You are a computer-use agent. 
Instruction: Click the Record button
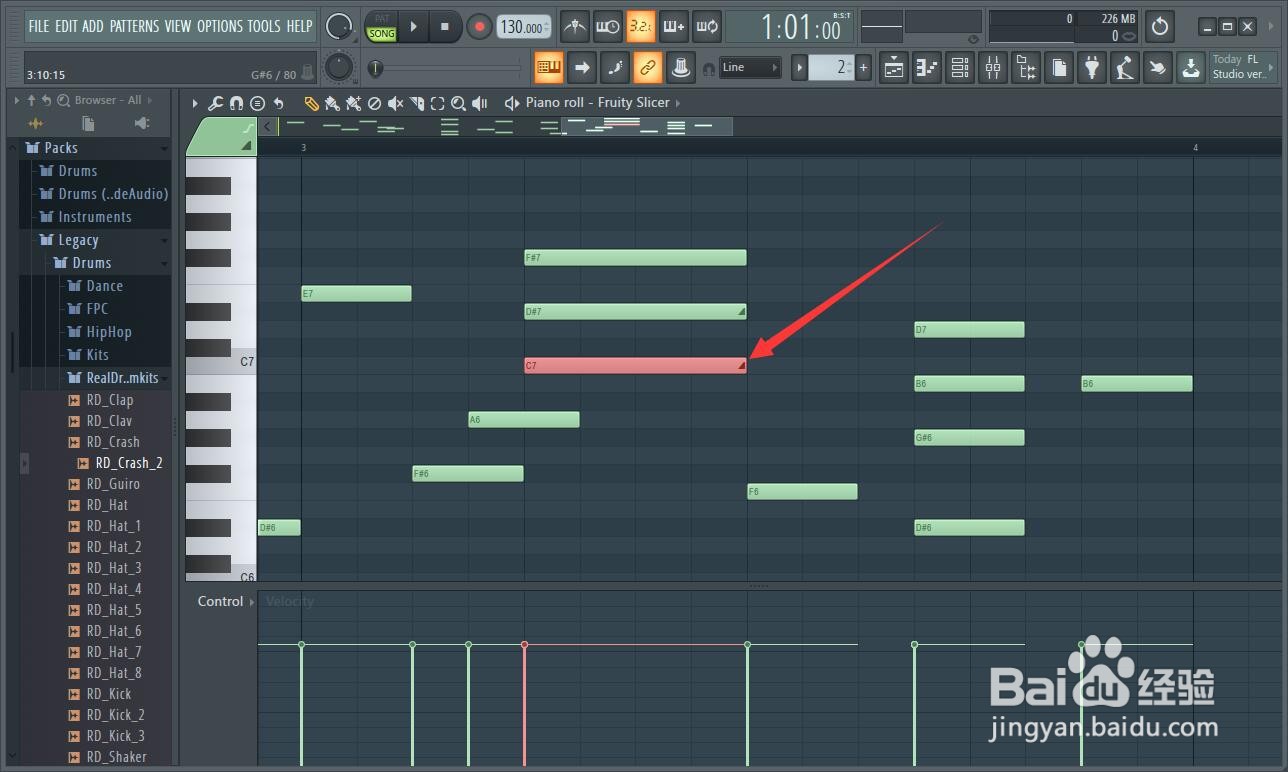tap(479, 27)
